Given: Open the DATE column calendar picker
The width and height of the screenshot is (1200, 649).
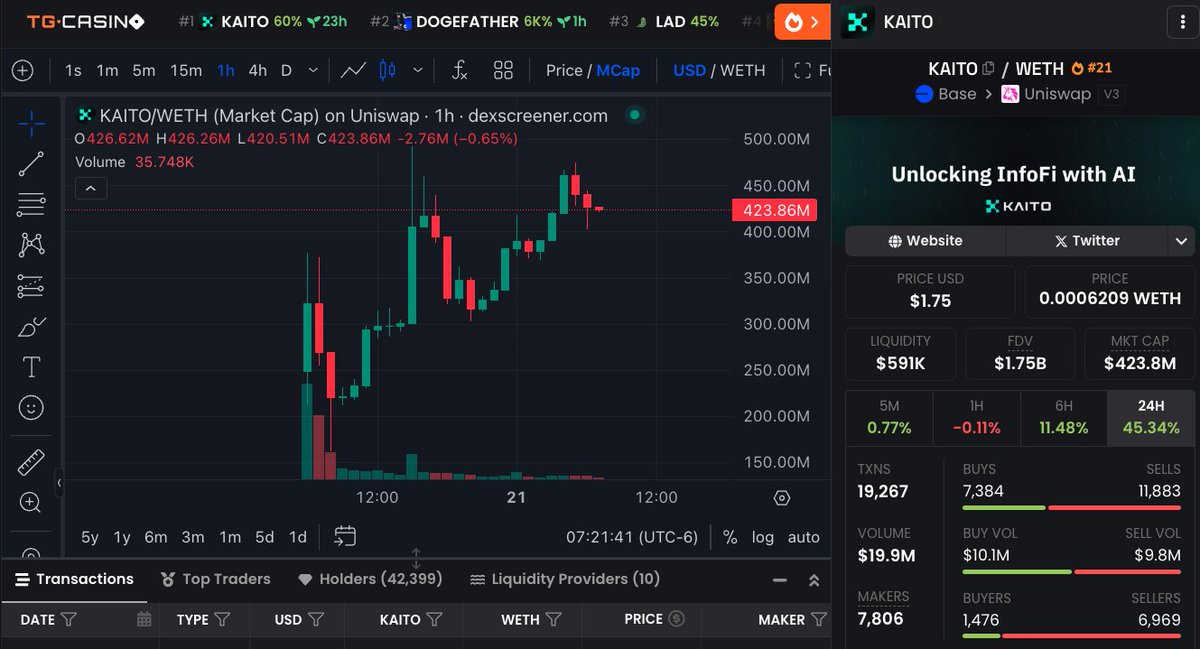Looking at the screenshot, I should tap(144, 619).
